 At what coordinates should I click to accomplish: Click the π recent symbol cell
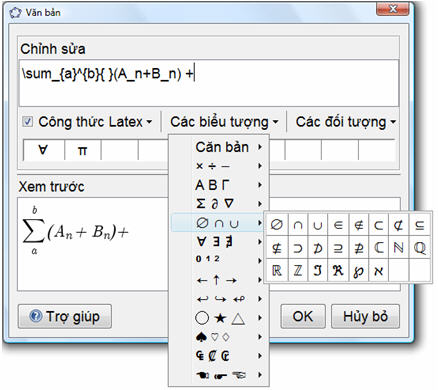(82, 150)
